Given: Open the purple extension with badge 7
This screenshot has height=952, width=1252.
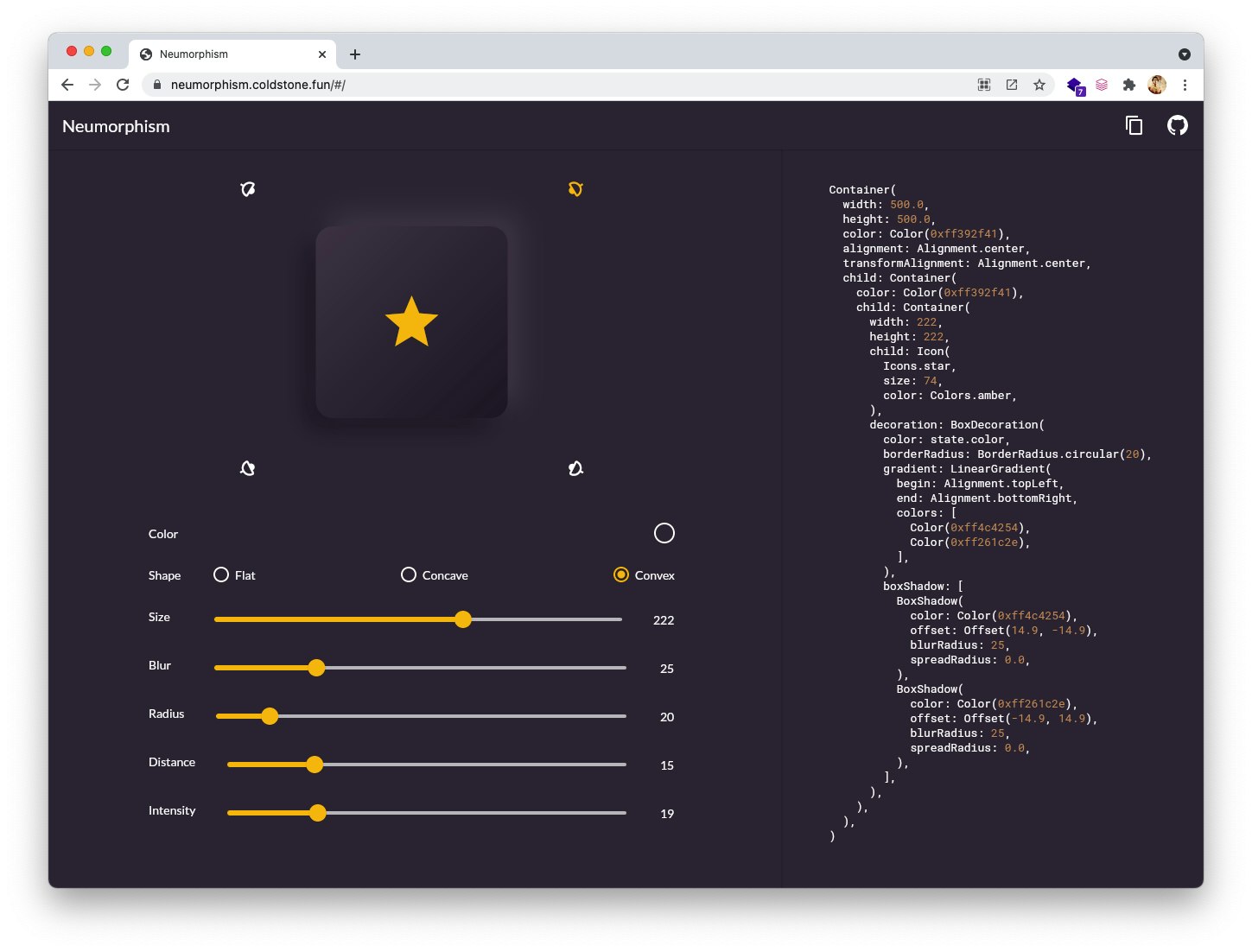Looking at the screenshot, I should pyautogui.click(x=1076, y=86).
